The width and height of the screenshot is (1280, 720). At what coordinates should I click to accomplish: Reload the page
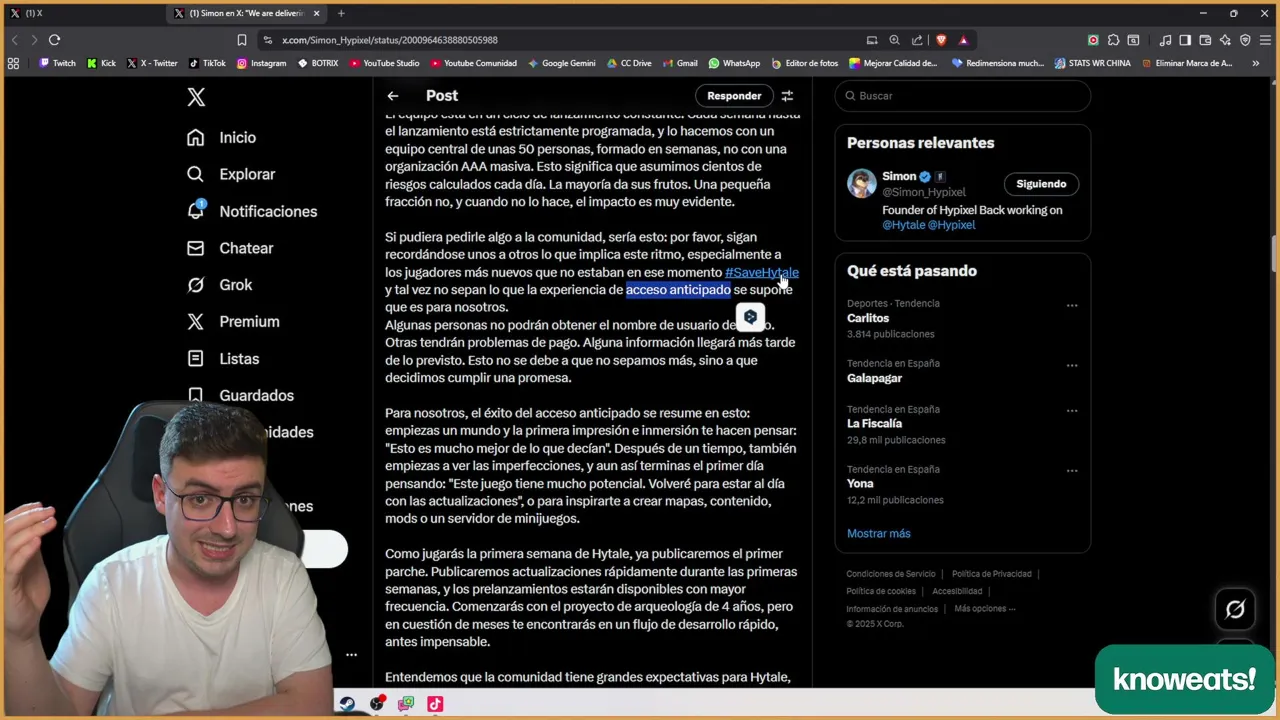click(54, 40)
